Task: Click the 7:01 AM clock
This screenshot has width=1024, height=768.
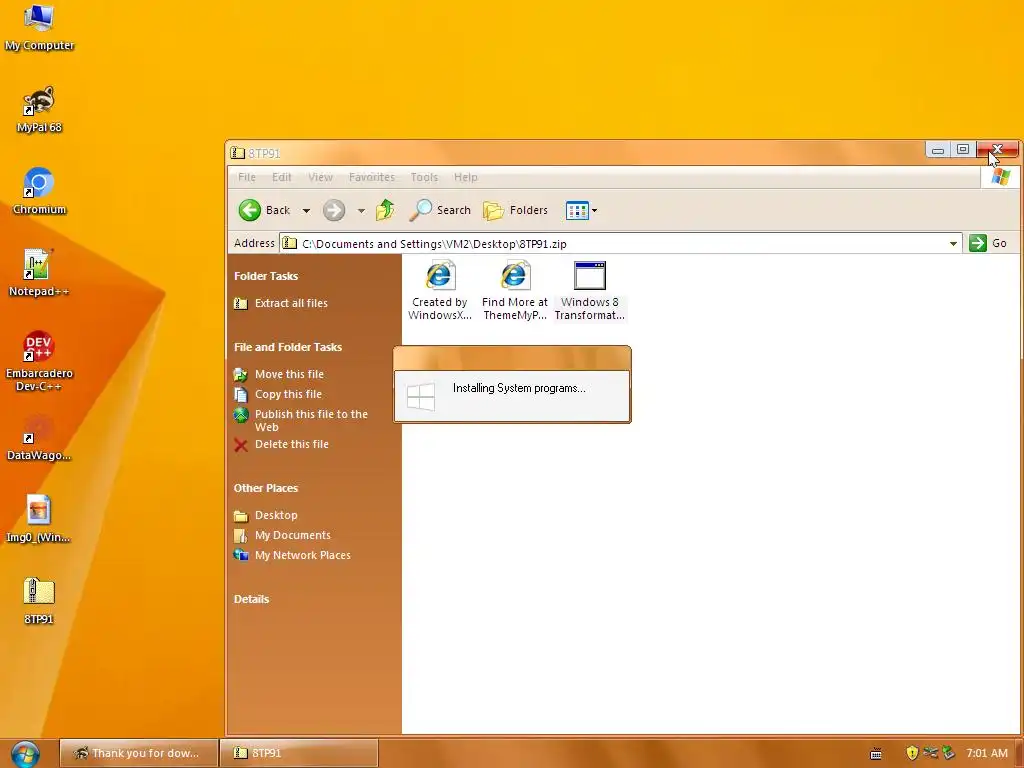Action: 987,753
